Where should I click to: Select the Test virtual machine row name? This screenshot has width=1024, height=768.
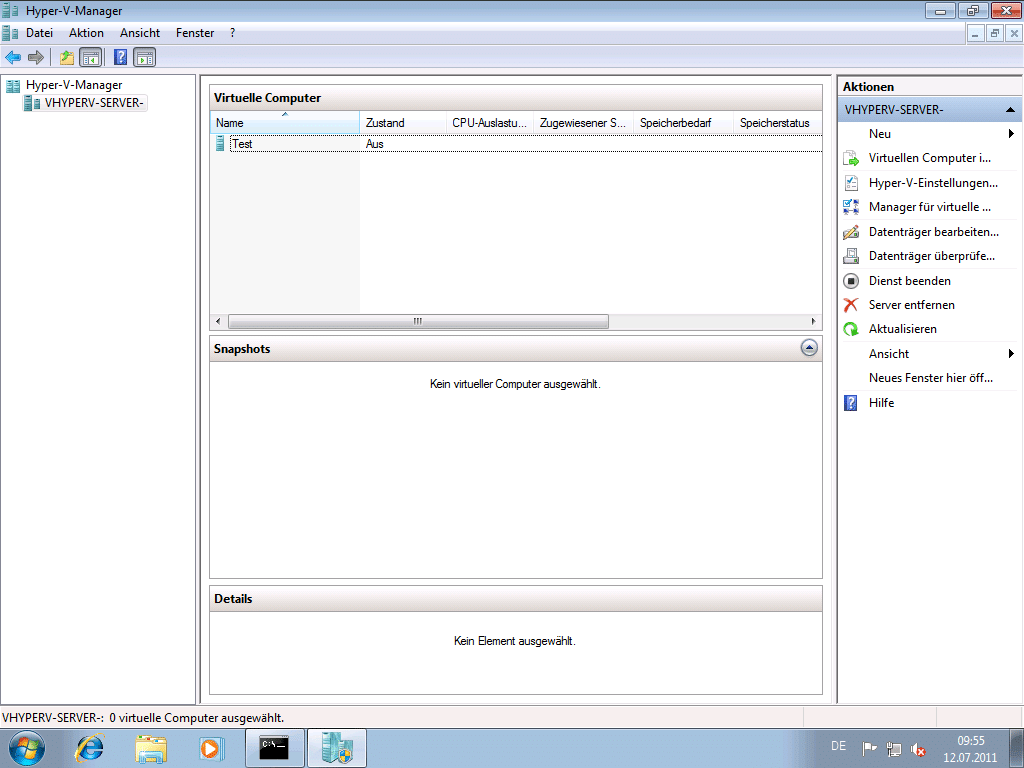click(x=242, y=144)
